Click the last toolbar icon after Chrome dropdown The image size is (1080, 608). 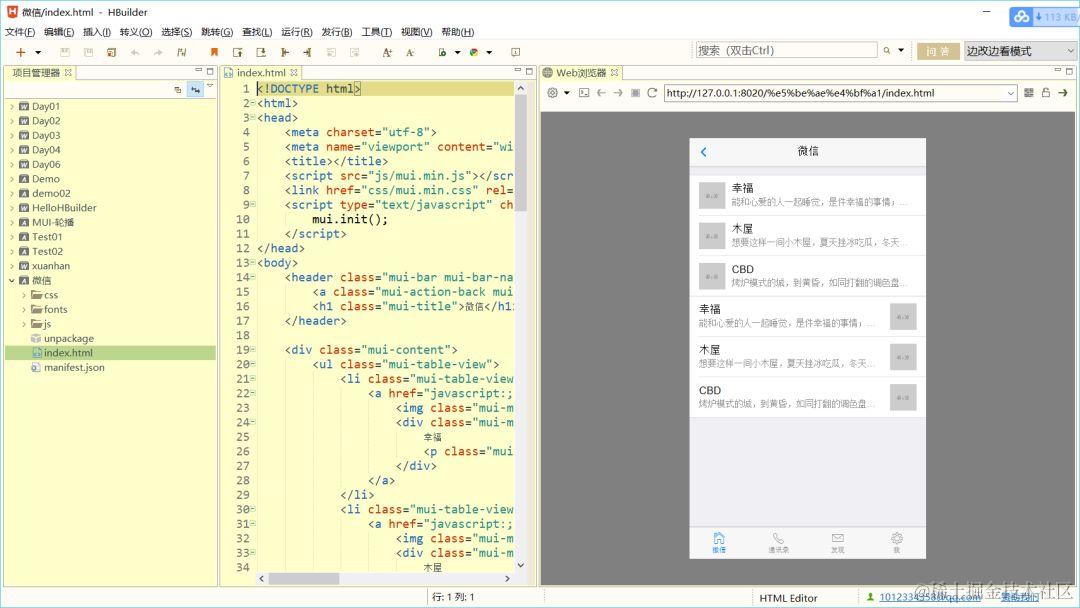point(515,52)
